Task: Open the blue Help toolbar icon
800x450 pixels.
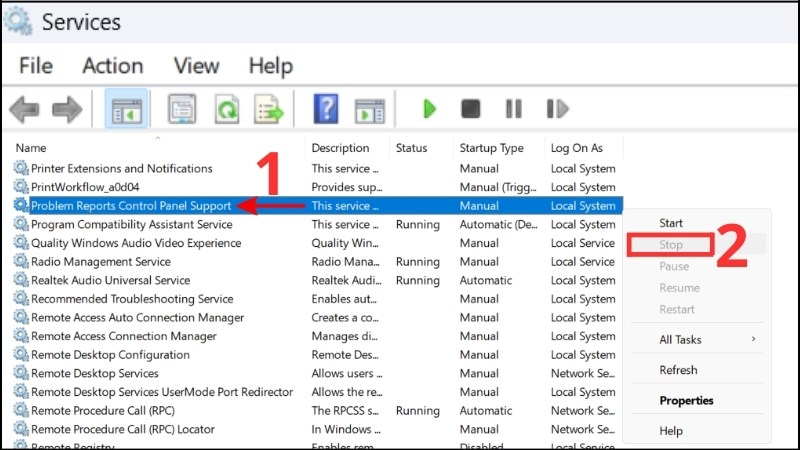Action: [326, 109]
